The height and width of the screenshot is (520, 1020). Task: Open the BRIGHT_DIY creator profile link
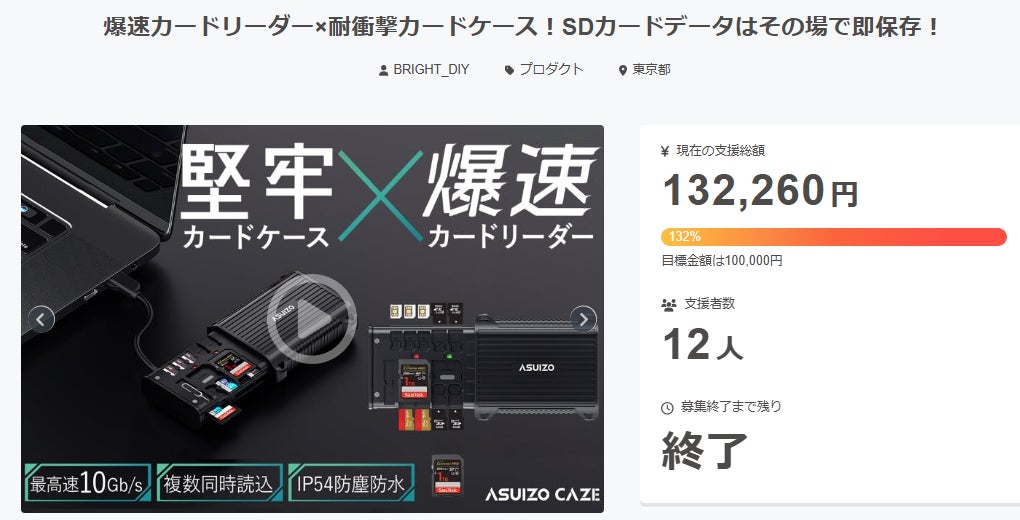coord(431,70)
